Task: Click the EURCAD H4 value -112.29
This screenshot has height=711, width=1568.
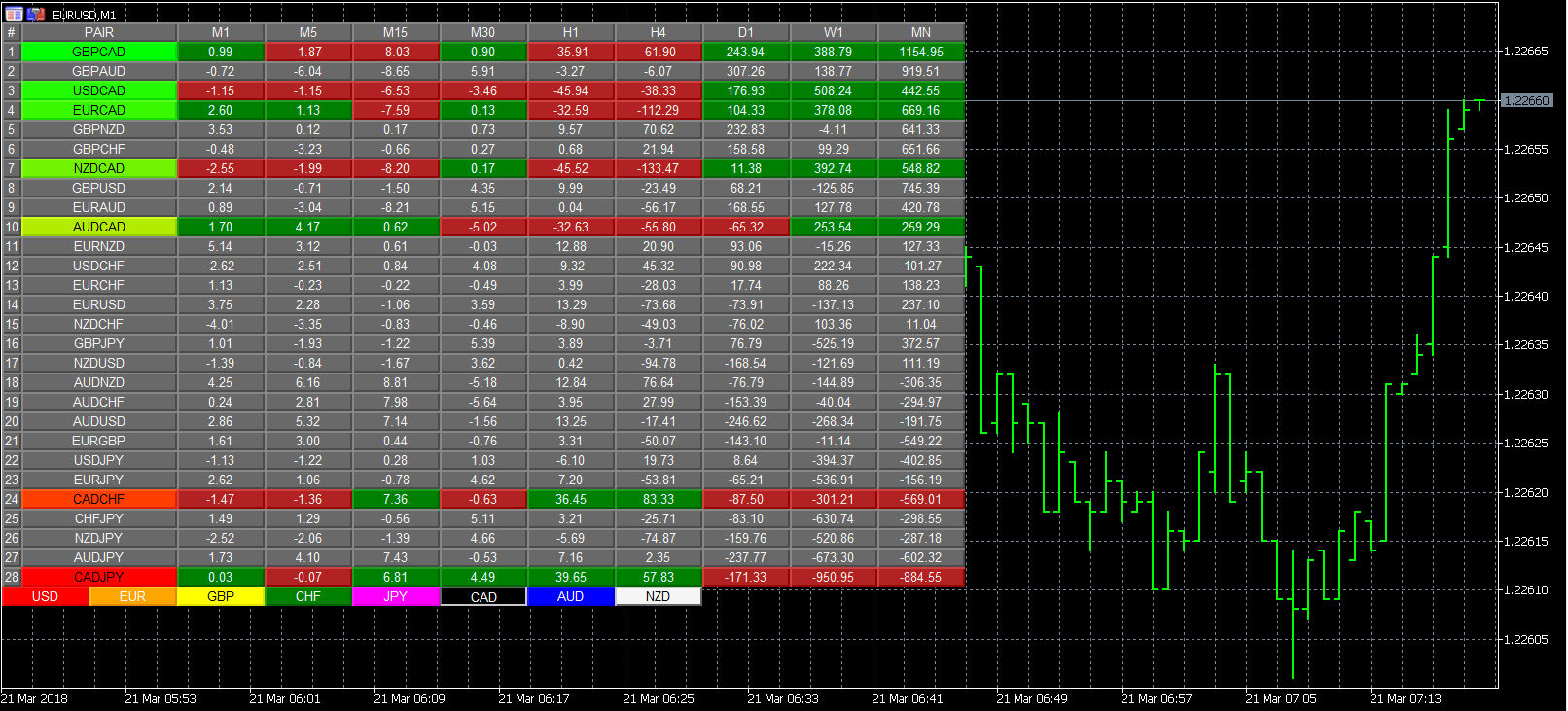Action: click(659, 110)
